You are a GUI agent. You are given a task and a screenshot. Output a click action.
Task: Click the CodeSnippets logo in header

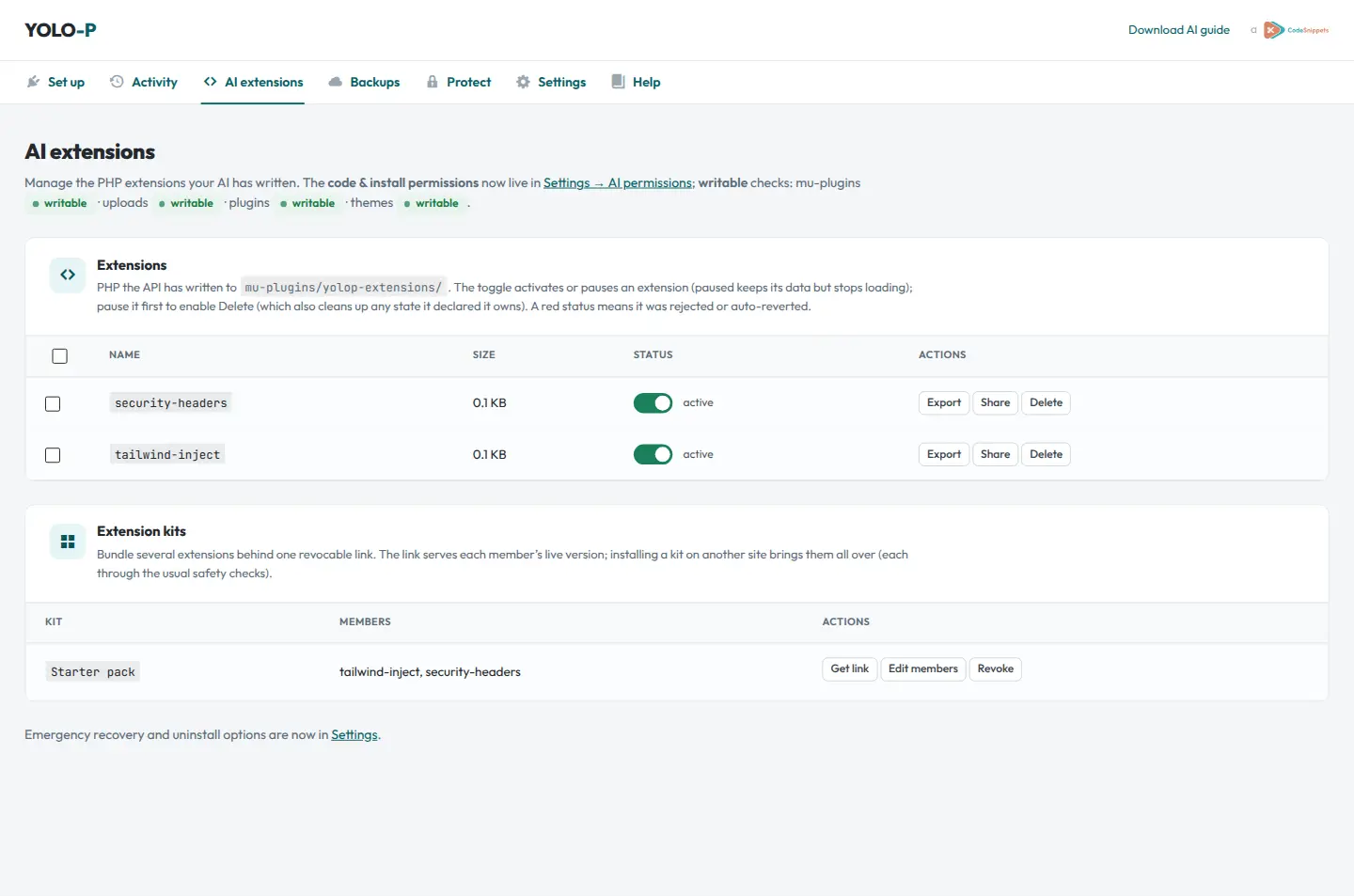1296,30
